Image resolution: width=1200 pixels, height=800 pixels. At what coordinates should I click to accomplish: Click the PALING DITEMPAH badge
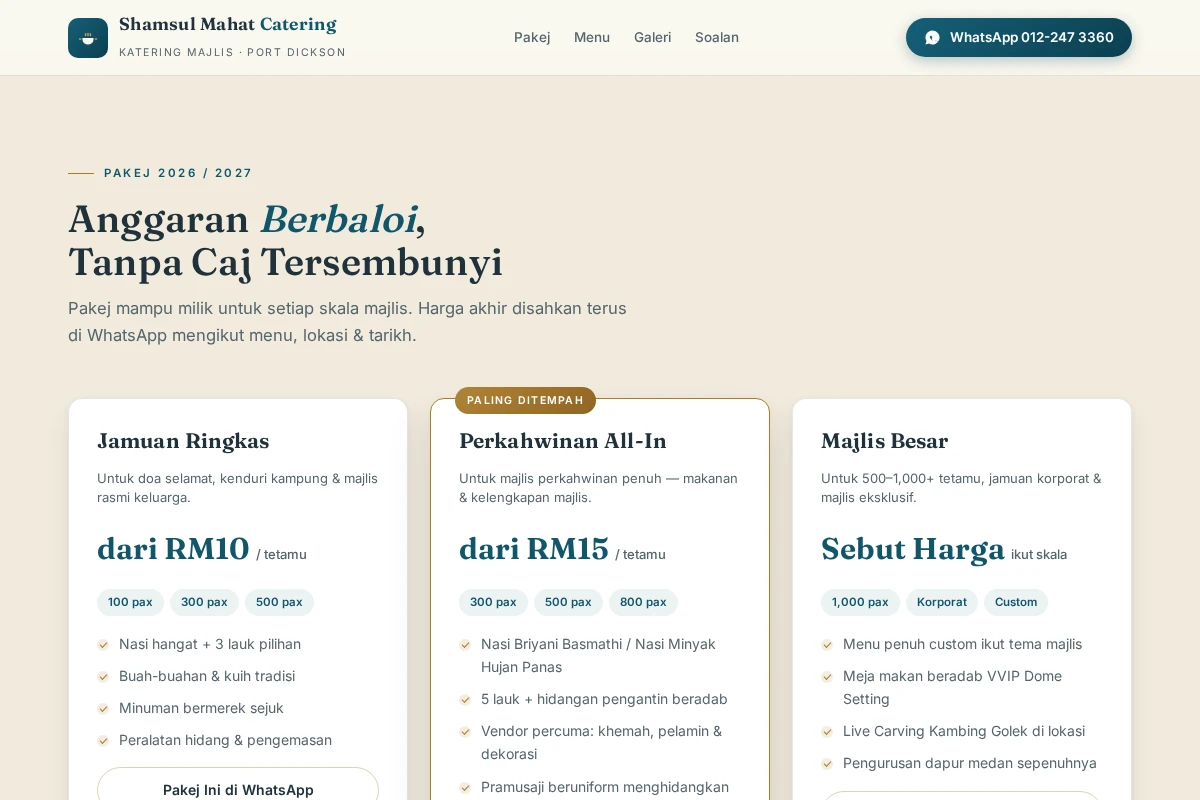(x=525, y=400)
